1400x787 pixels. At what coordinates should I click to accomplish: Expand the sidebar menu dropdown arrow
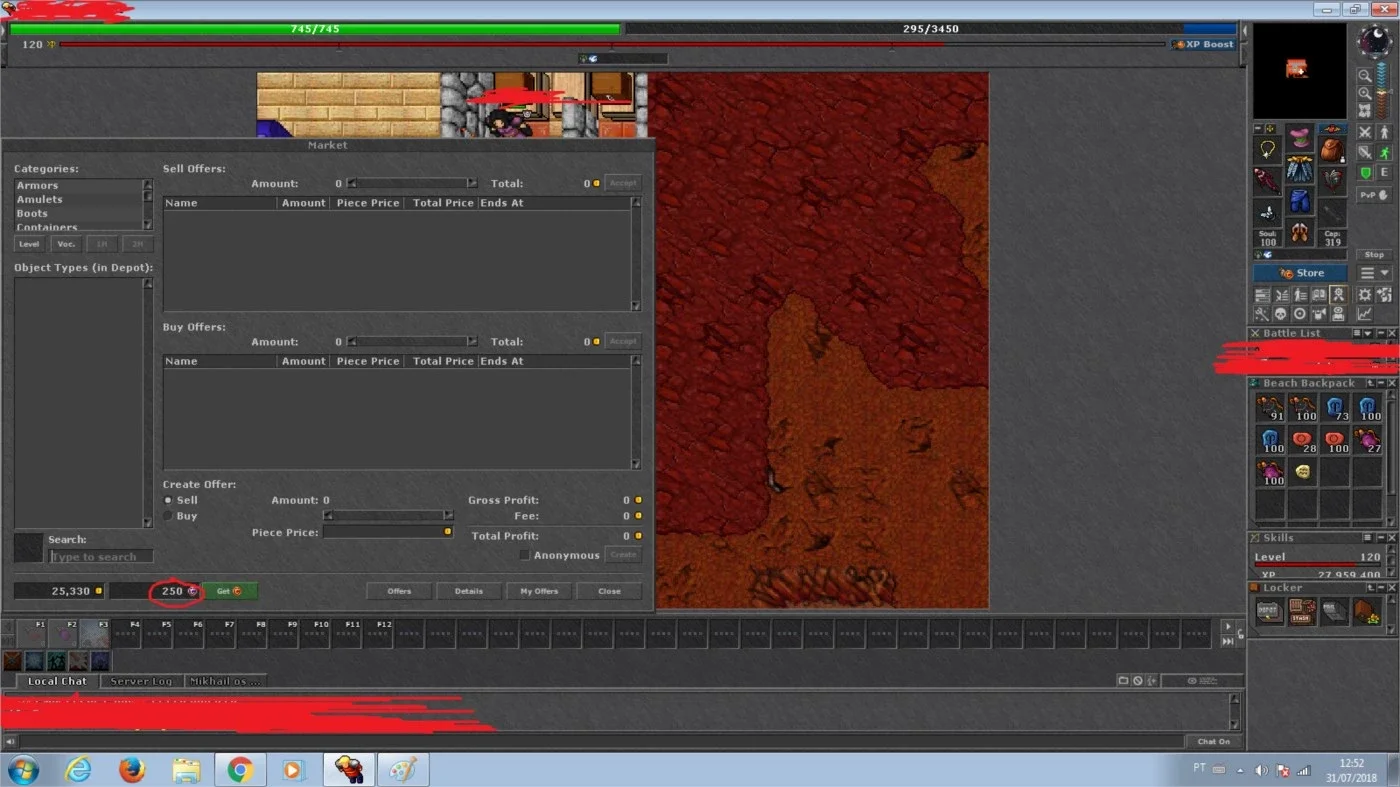click(x=1385, y=273)
